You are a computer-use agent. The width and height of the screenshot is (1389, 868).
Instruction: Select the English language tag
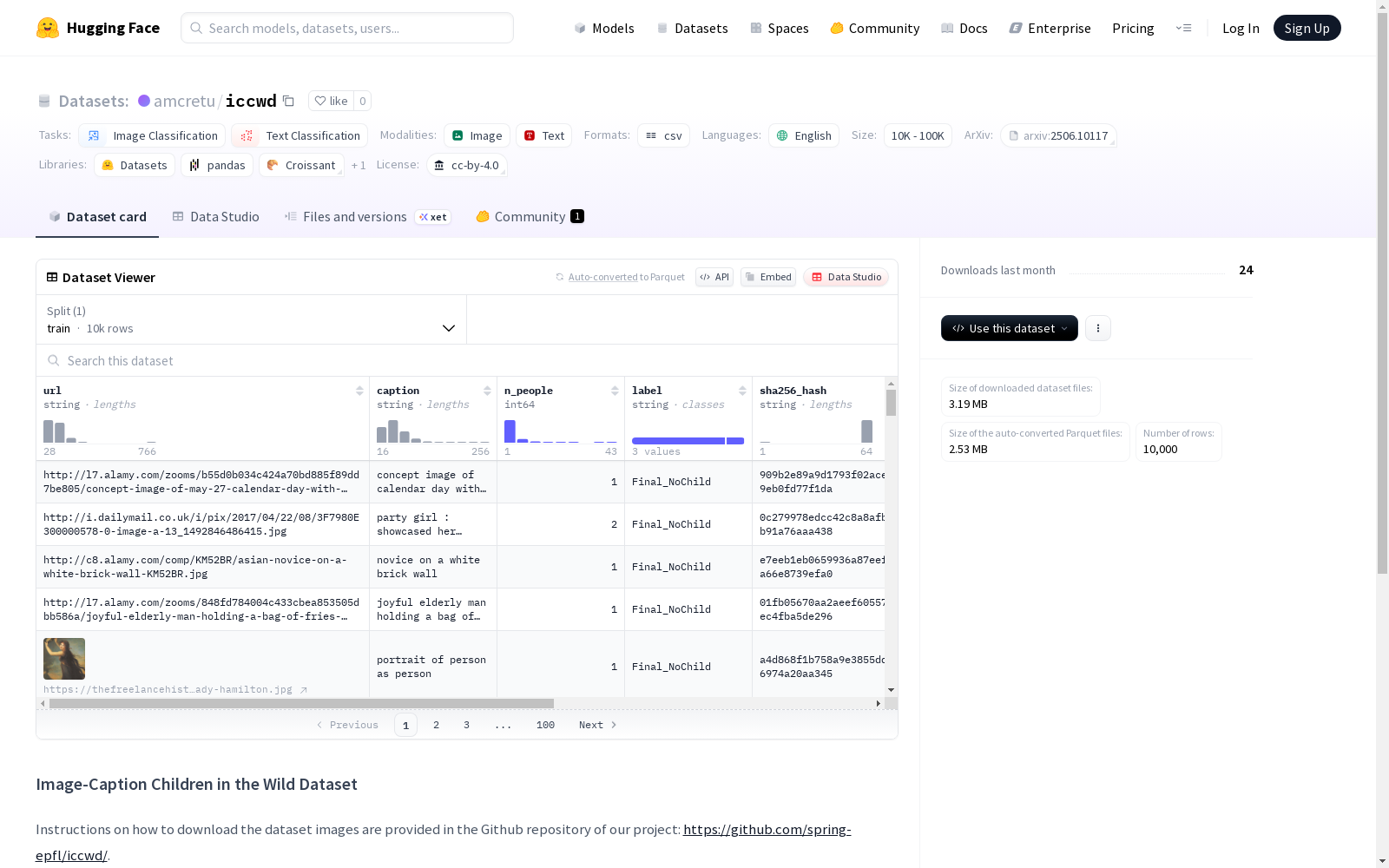click(x=804, y=135)
